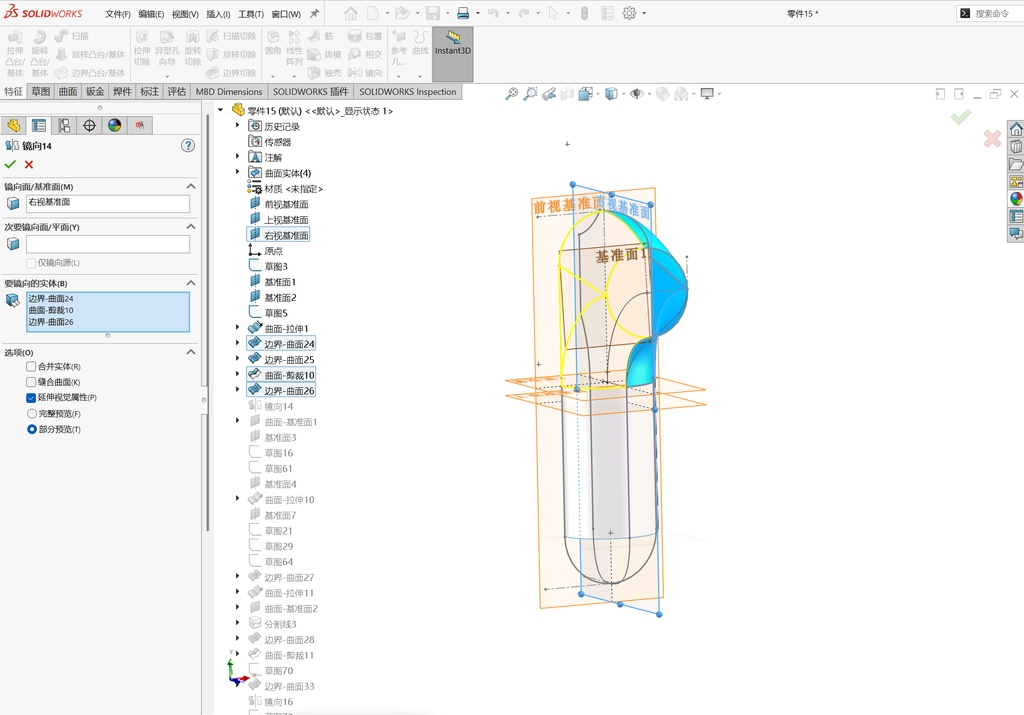This screenshot has width=1024, height=715.
Task: Select the 完整预览 radio button
Action: click(31, 413)
